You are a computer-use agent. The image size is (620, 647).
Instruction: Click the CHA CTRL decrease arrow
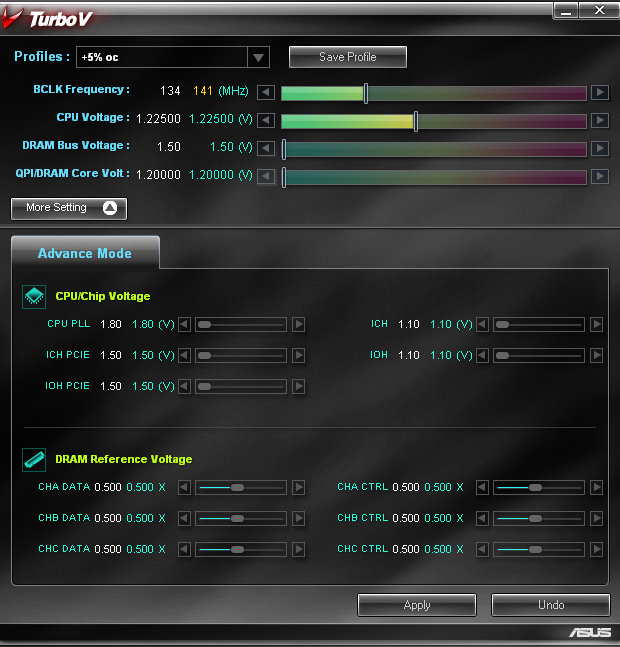click(x=482, y=487)
